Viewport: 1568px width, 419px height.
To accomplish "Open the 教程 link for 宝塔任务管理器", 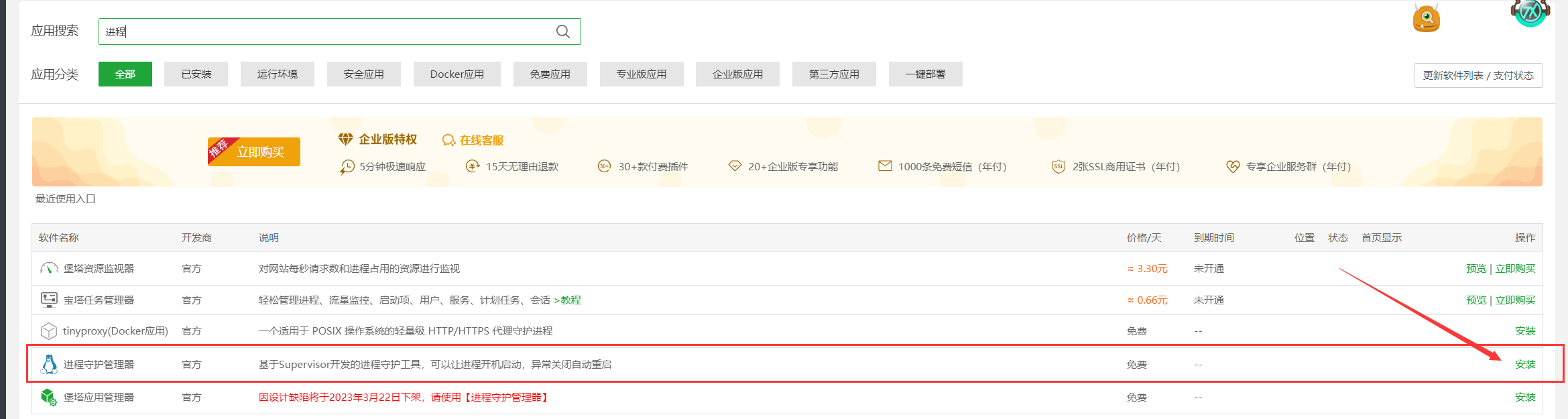I will click(x=570, y=300).
